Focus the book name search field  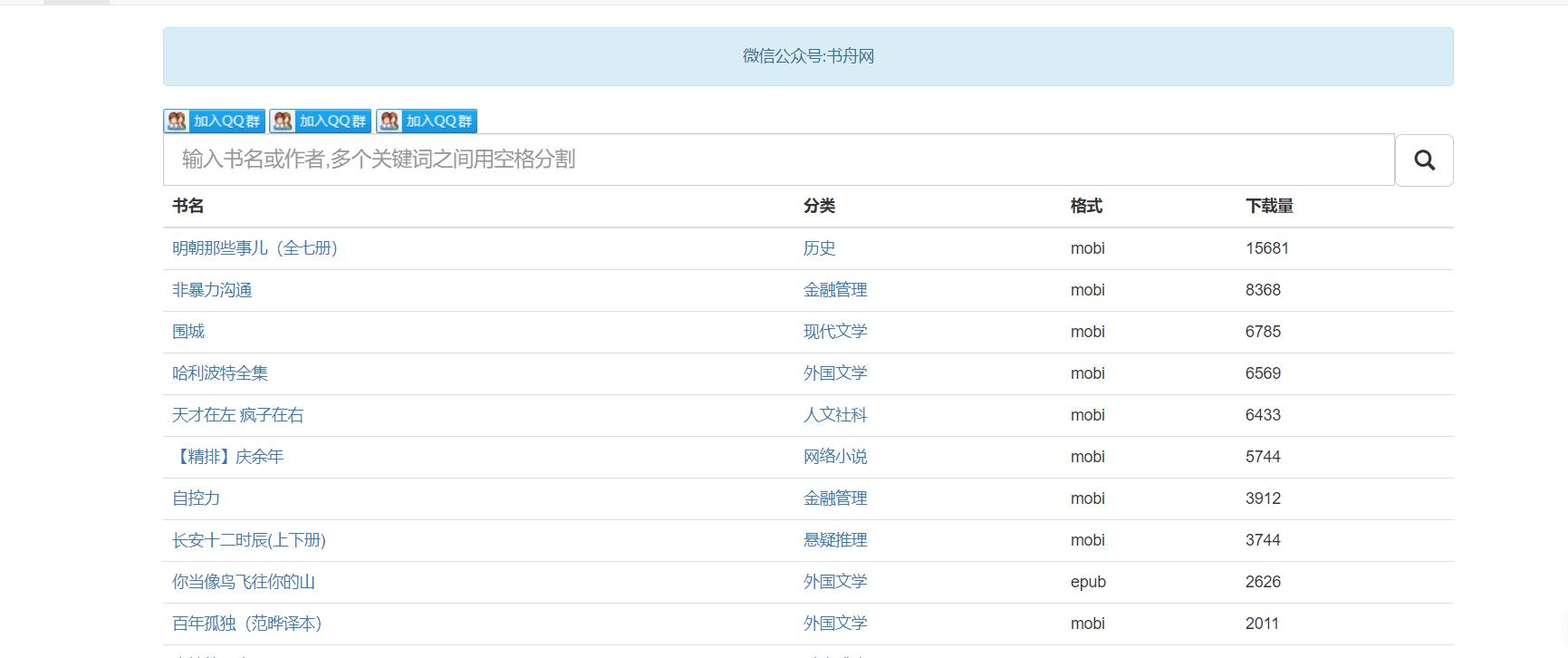pyautogui.click(x=778, y=160)
